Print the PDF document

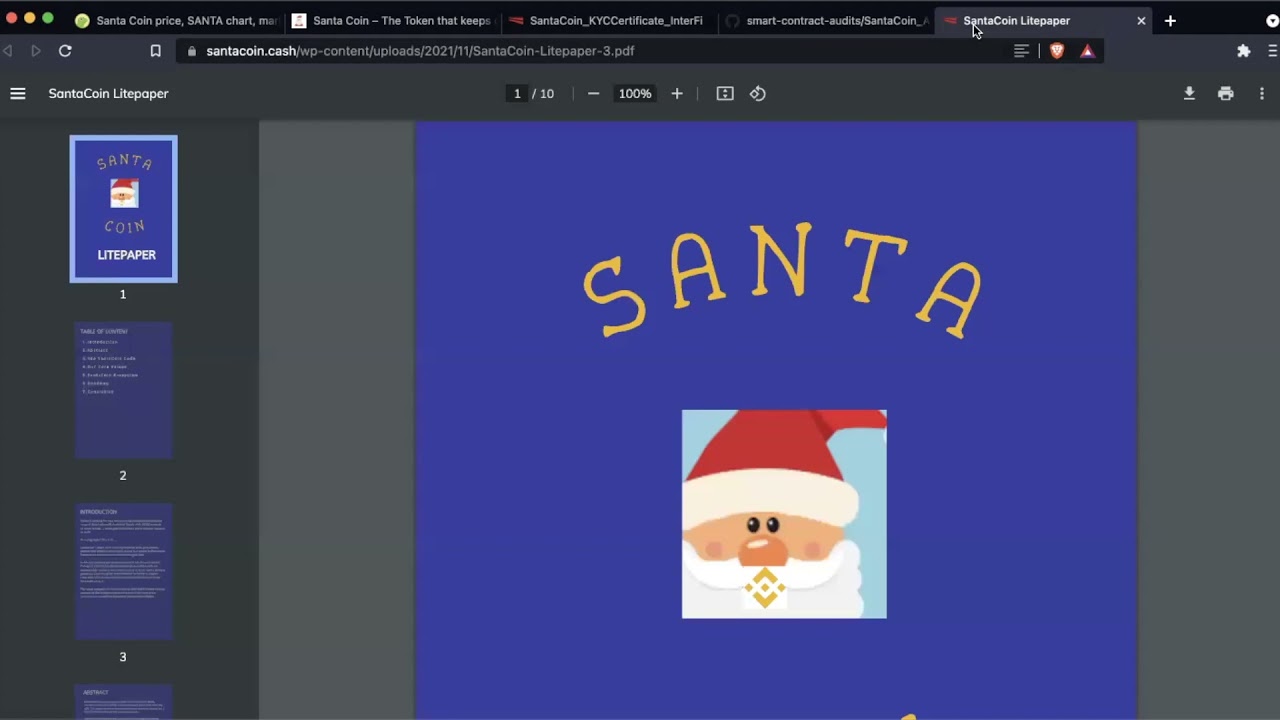pyautogui.click(x=1226, y=93)
